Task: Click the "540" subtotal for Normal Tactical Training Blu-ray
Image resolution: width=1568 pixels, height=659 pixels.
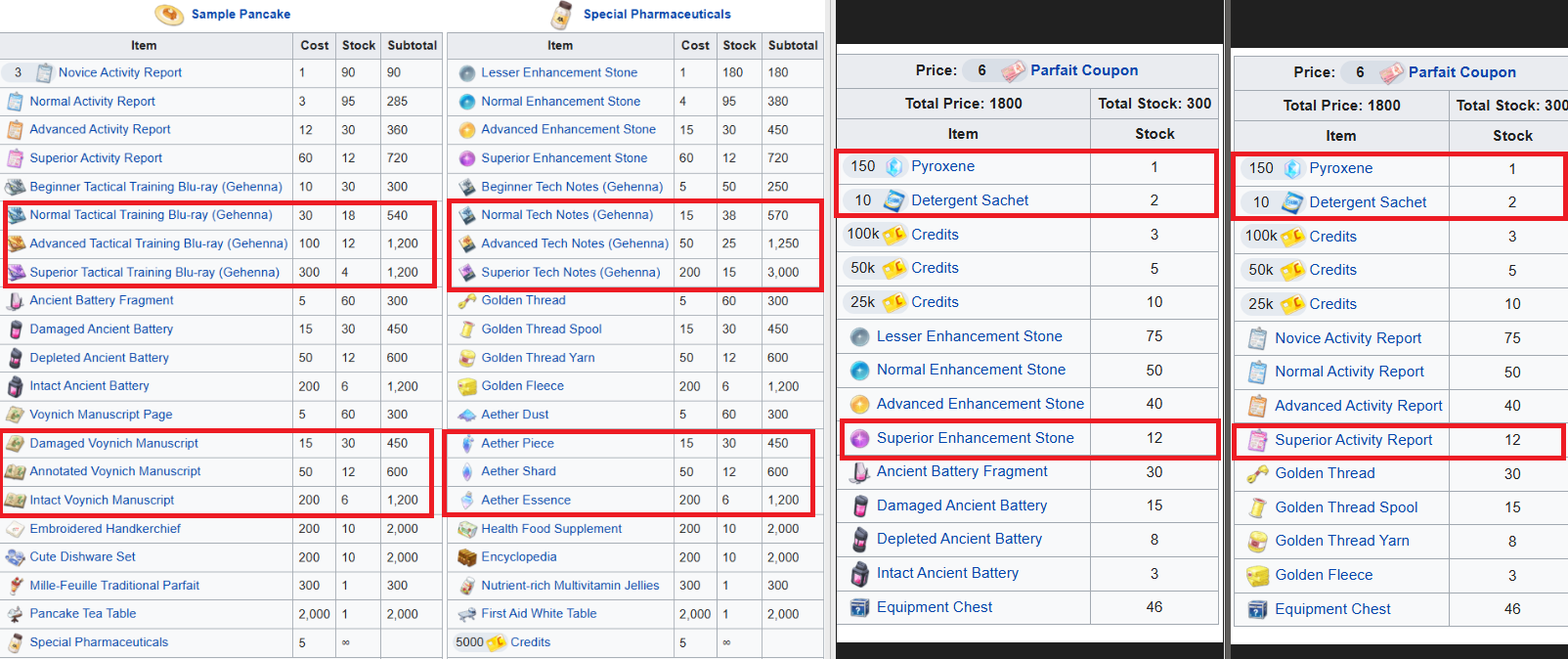Action: (x=397, y=215)
